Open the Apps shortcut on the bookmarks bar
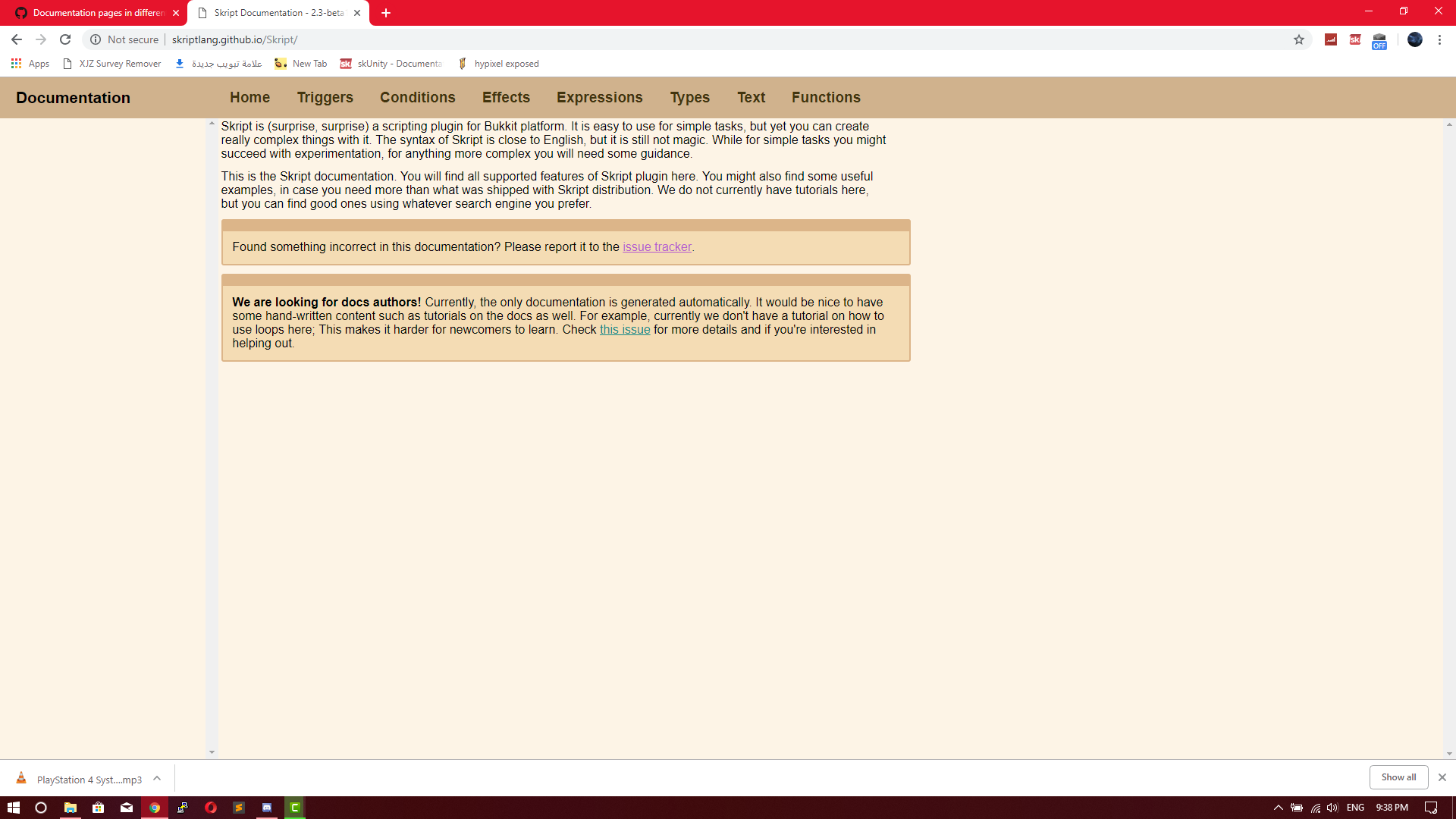Image resolution: width=1456 pixels, height=819 pixels. tap(30, 64)
